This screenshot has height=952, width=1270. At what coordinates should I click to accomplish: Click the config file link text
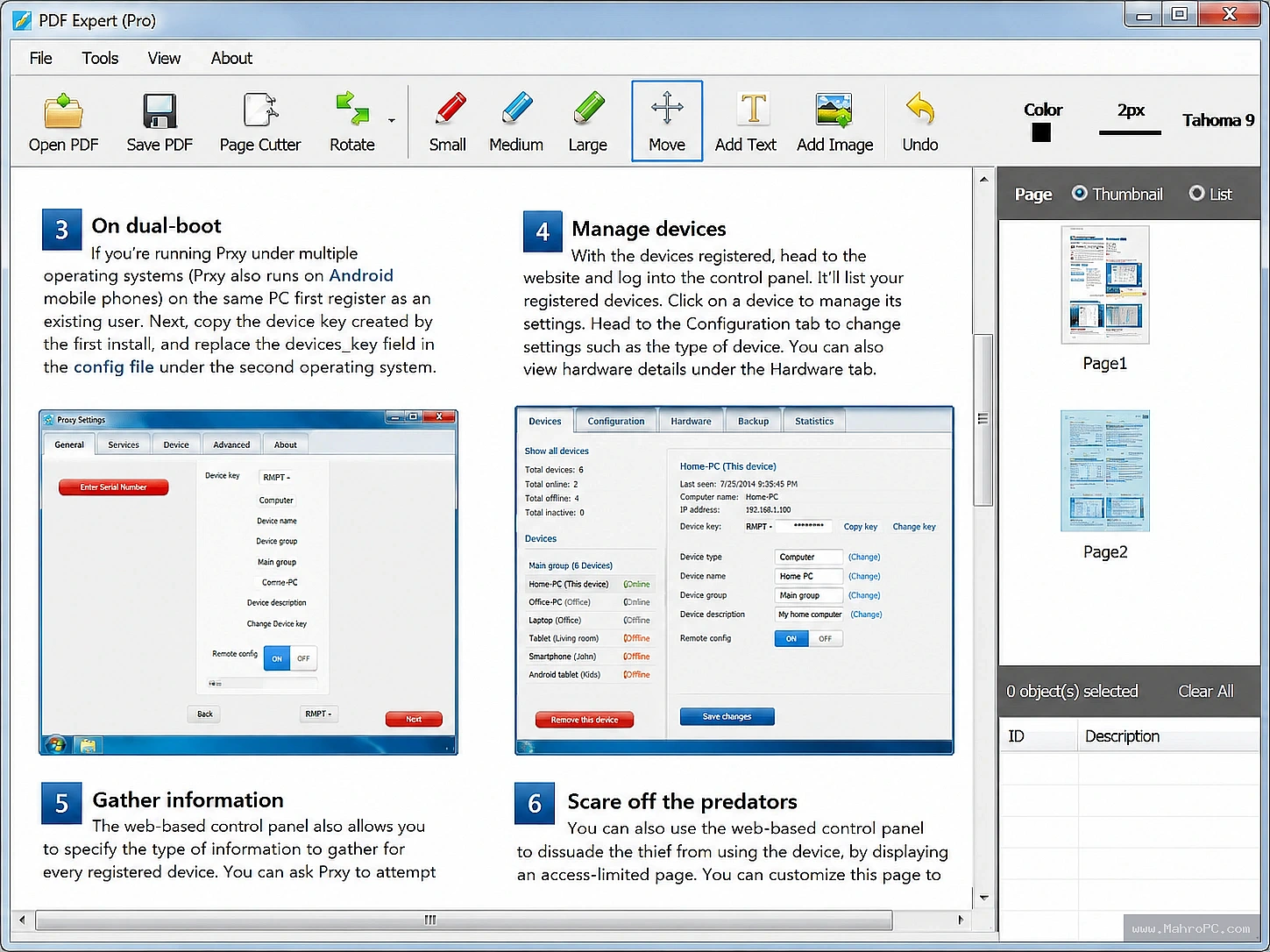(x=113, y=366)
